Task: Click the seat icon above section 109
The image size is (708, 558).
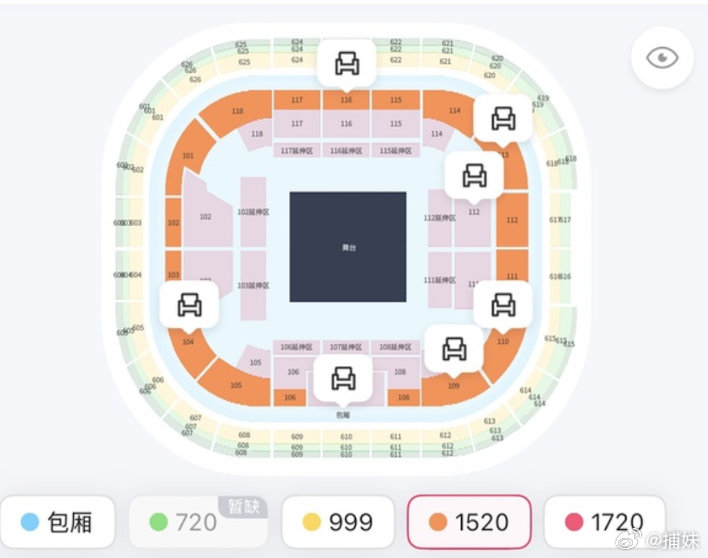Action: point(454,349)
